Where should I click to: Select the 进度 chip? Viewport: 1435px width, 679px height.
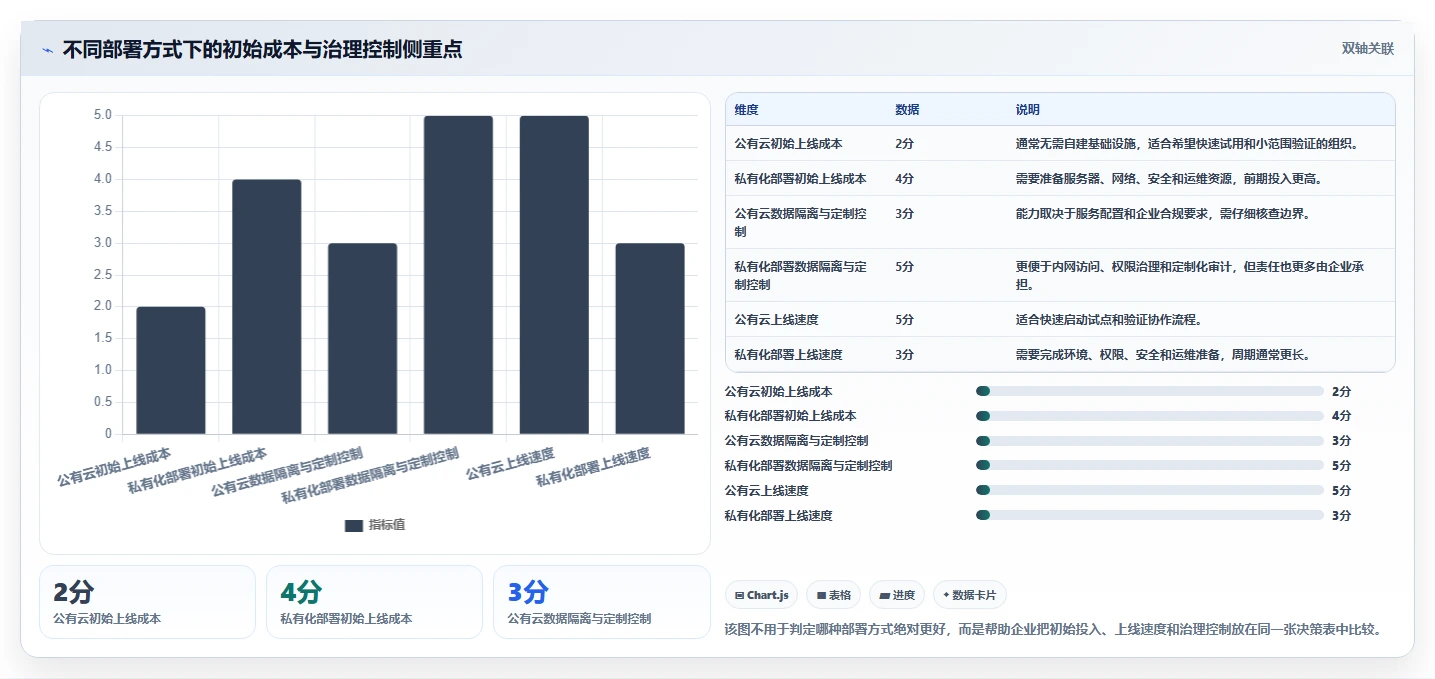896,595
